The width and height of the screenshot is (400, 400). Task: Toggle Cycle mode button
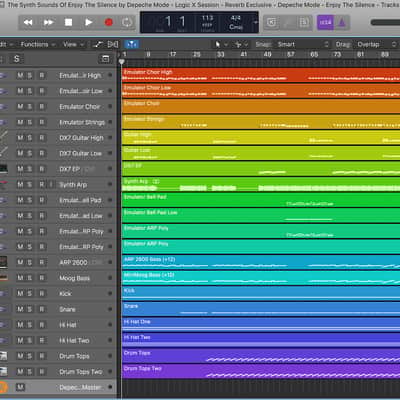(127, 22)
